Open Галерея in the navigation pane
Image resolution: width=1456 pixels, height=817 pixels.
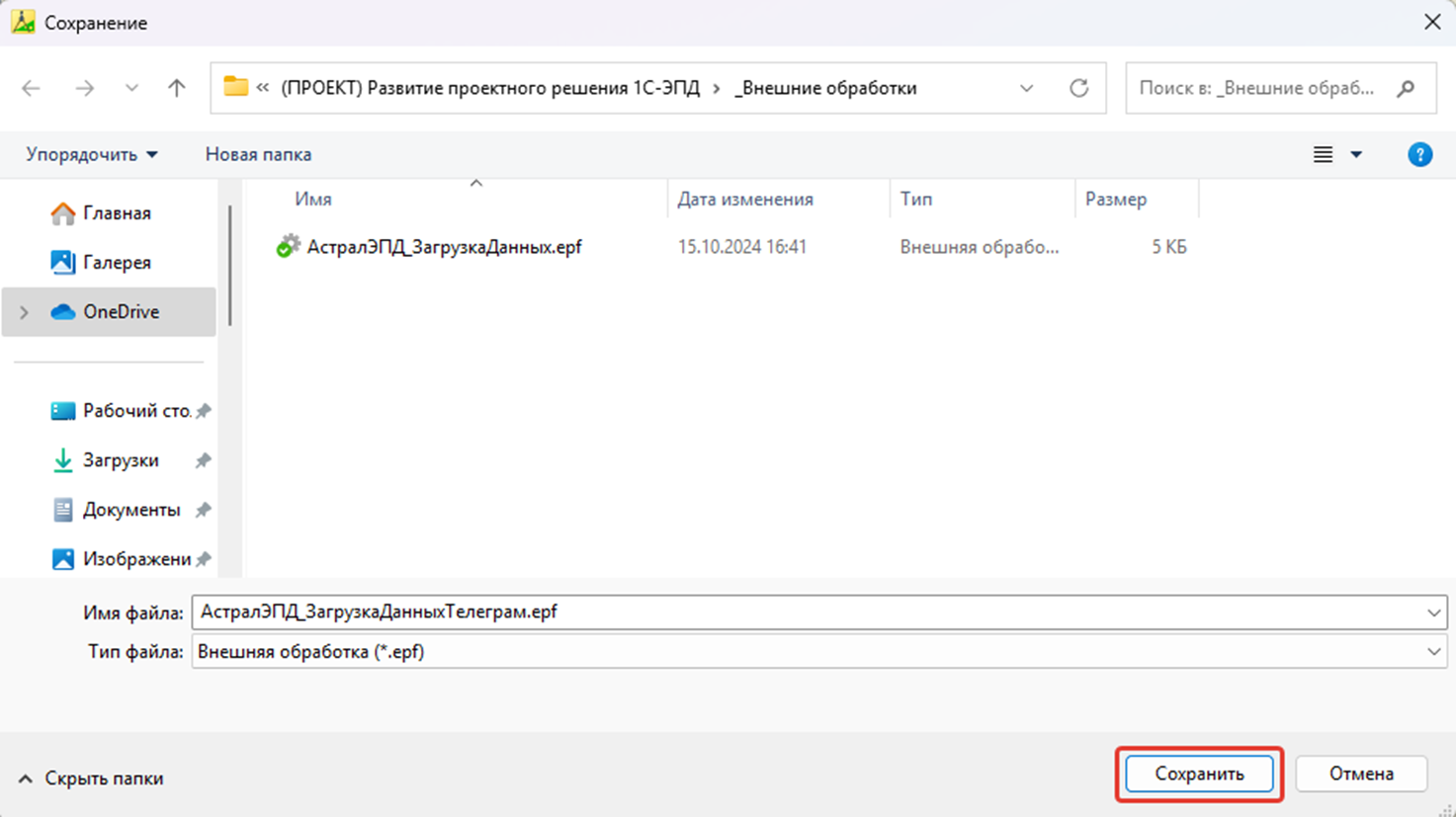[109, 263]
